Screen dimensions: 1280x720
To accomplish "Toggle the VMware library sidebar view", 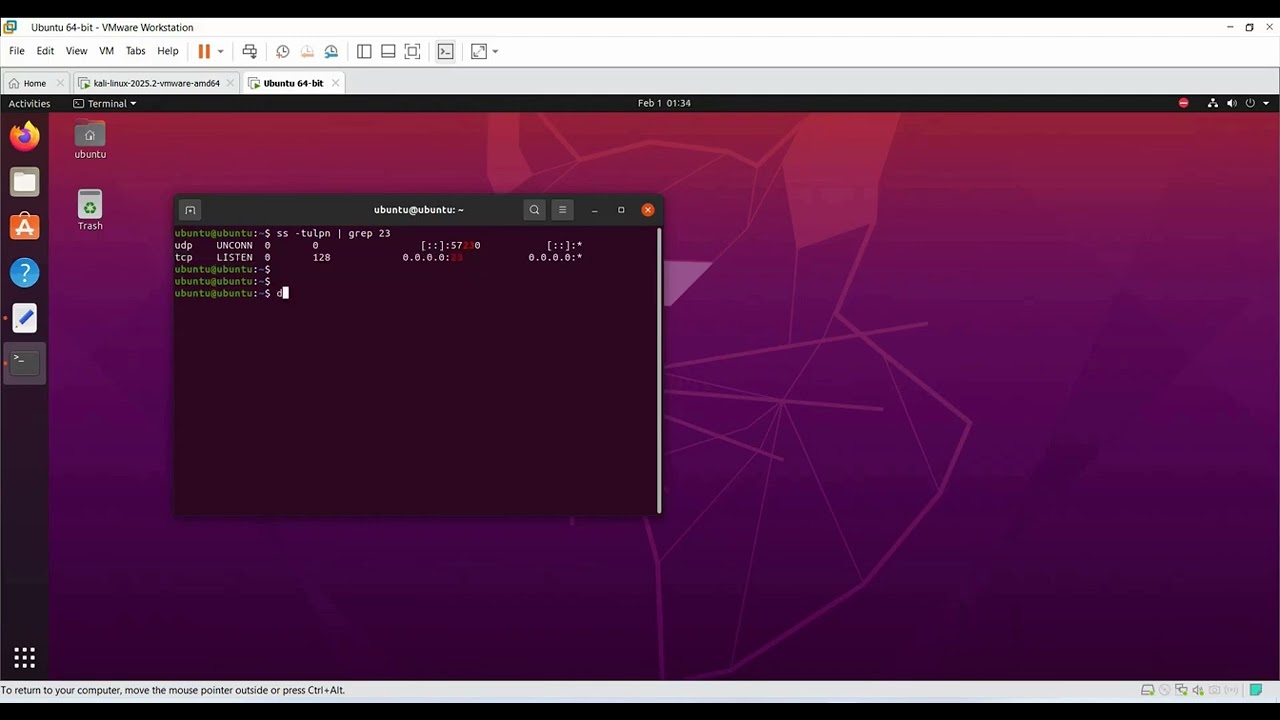I will 364,51.
